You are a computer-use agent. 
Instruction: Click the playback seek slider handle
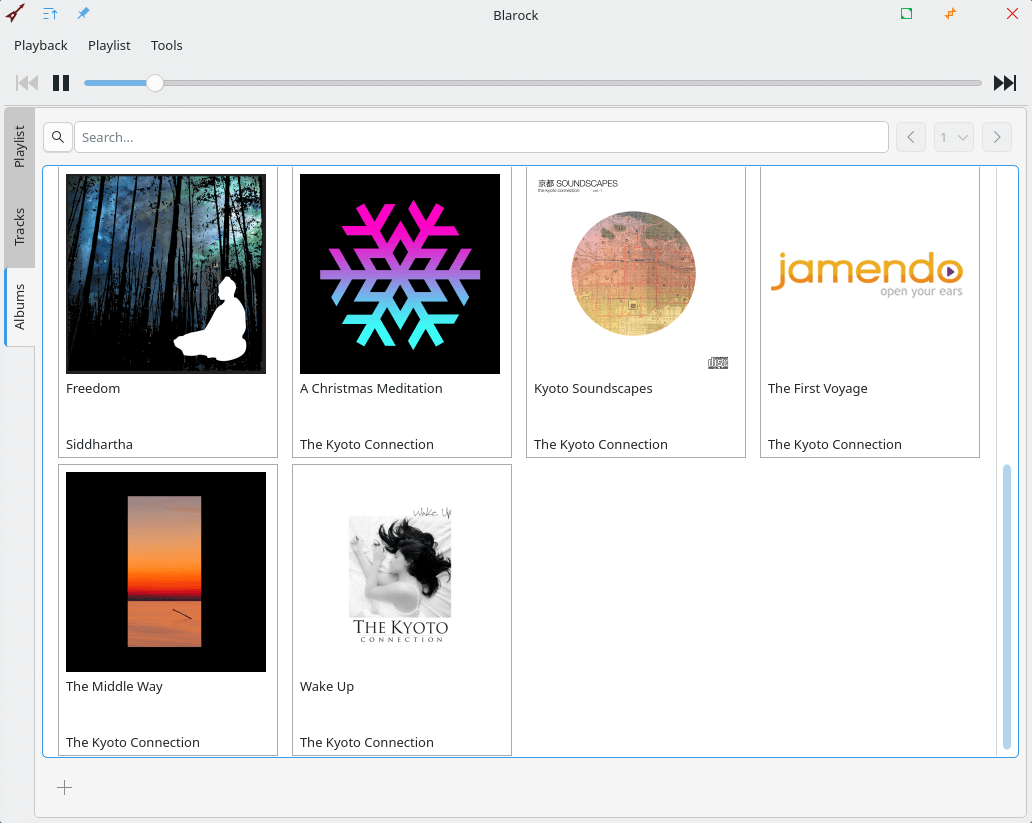coord(155,83)
